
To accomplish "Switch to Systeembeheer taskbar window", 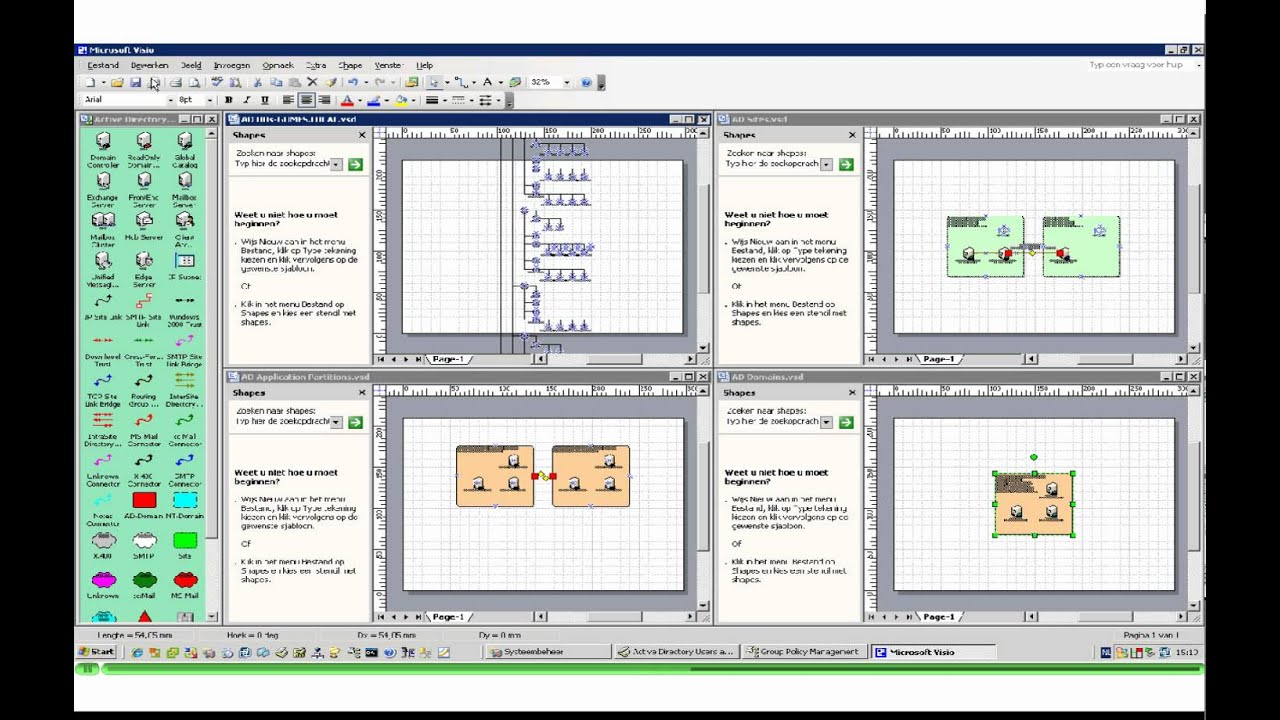I will 549,652.
